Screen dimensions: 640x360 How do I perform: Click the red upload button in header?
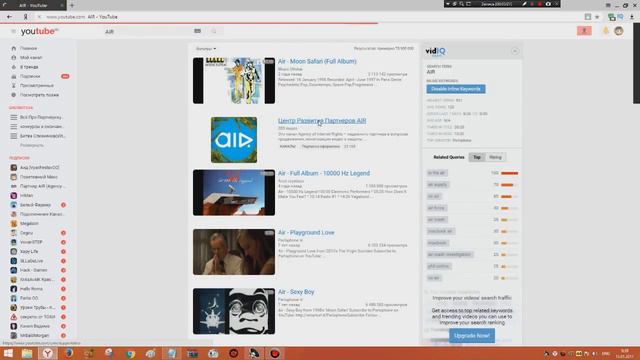coord(584,31)
